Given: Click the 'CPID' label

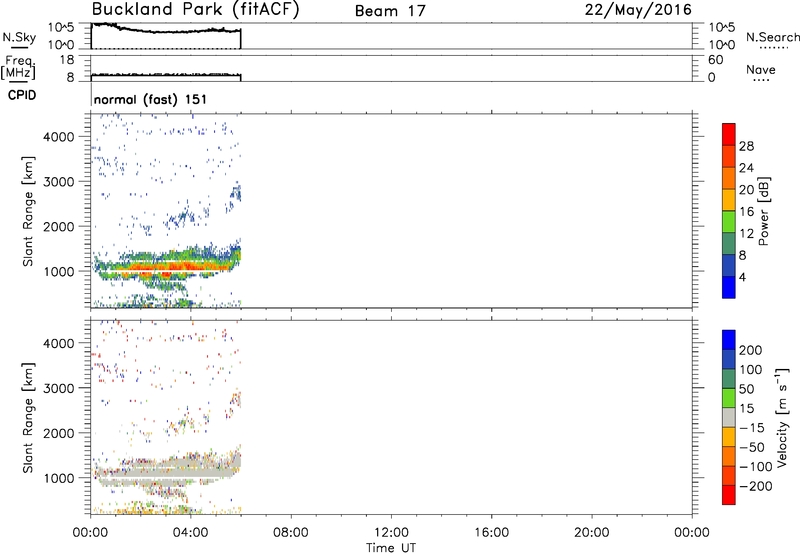Looking at the screenshot, I should [22, 95].
